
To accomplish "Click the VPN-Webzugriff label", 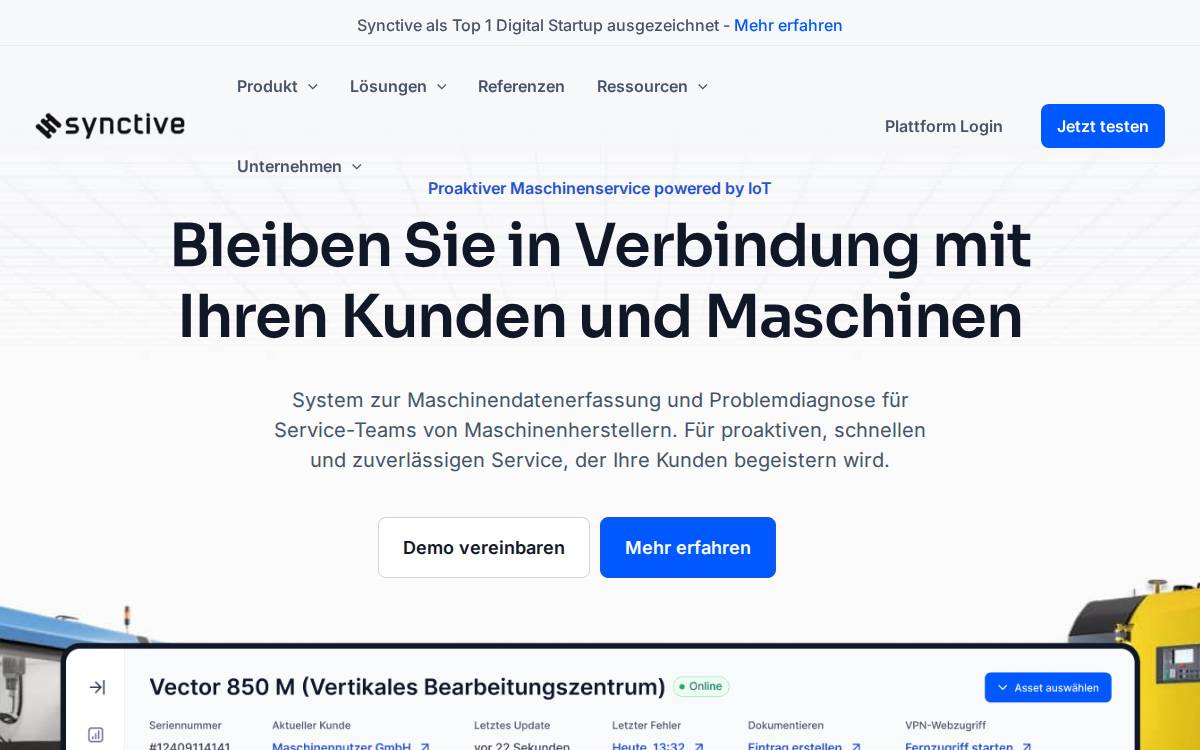I will tap(945, 725).
